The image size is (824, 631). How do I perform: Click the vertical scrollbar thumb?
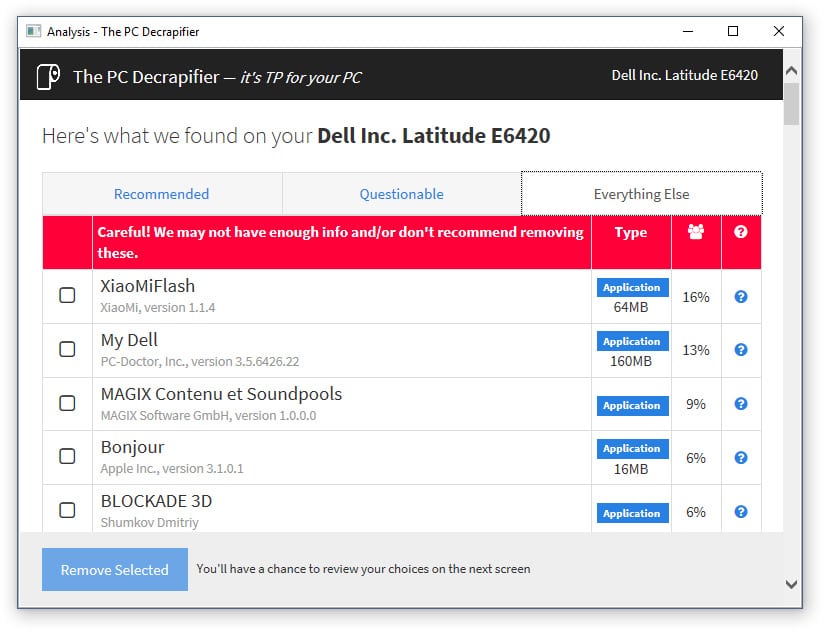coord(791,104)
